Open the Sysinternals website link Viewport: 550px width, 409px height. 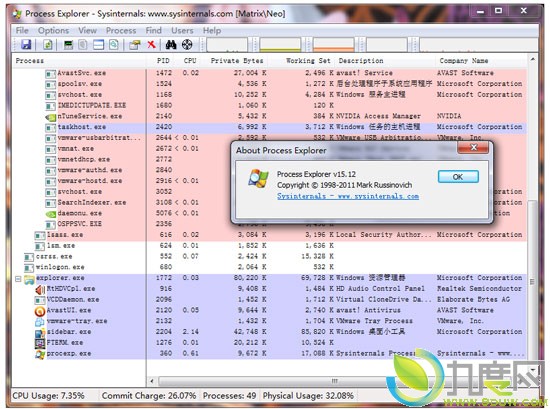coord(348,196)
